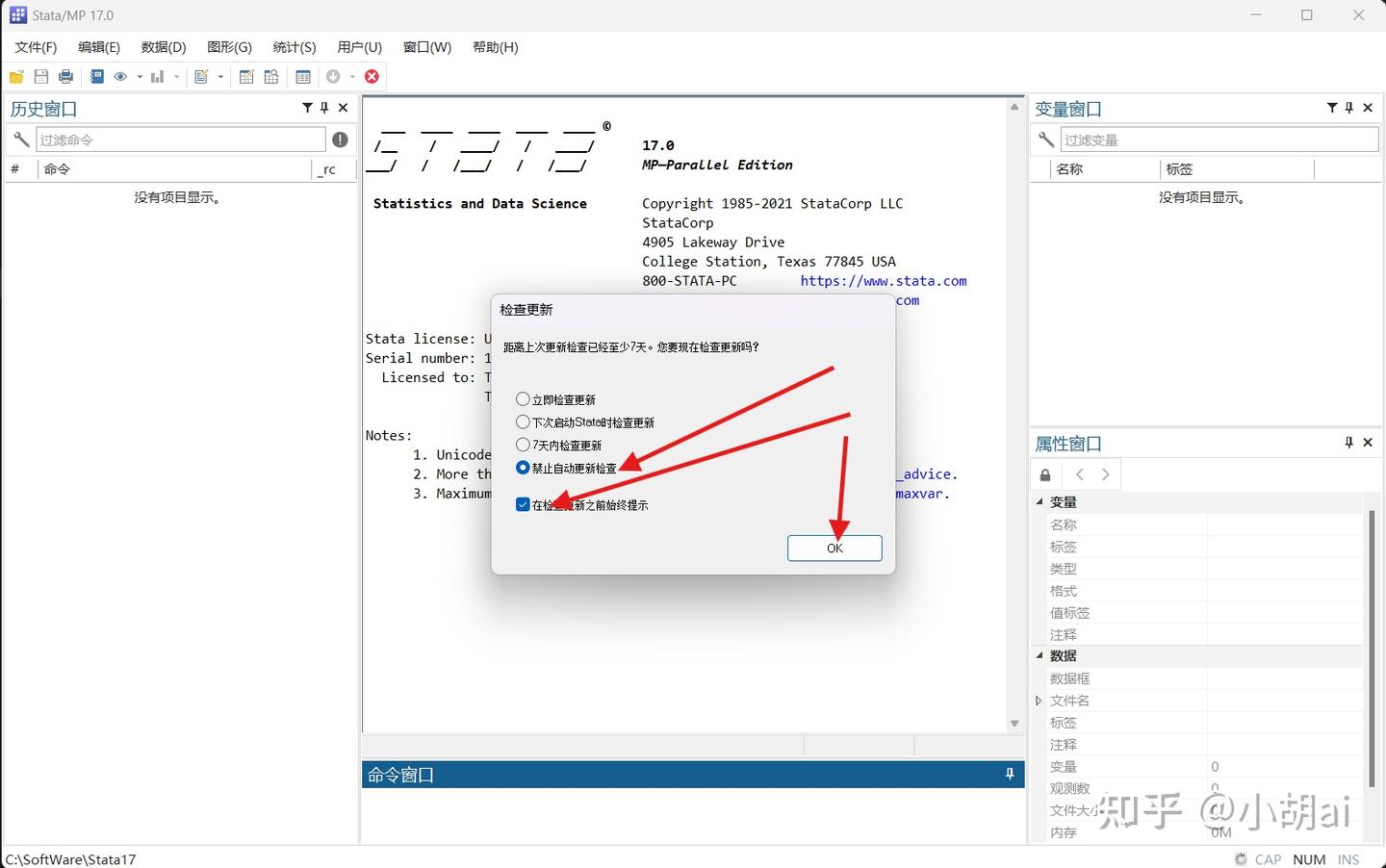Click the Save floppy disk icon
Viewport: 1386px width, 868px height.
pyautogui.click(x=41, y=77)
